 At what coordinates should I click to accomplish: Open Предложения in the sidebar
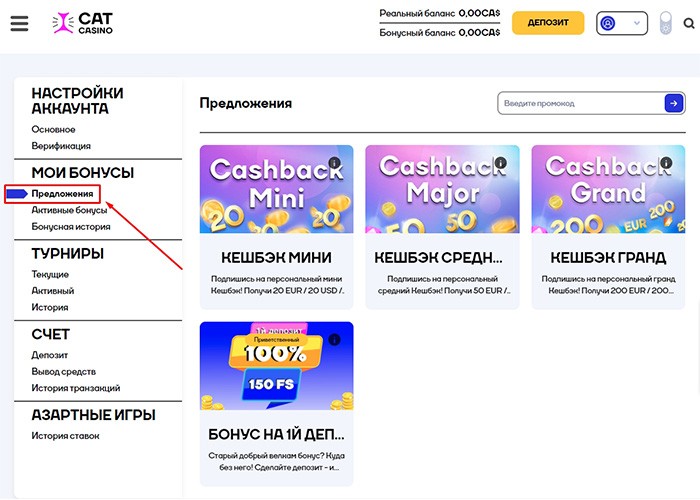pyautogui.click(x=62, y=193)
